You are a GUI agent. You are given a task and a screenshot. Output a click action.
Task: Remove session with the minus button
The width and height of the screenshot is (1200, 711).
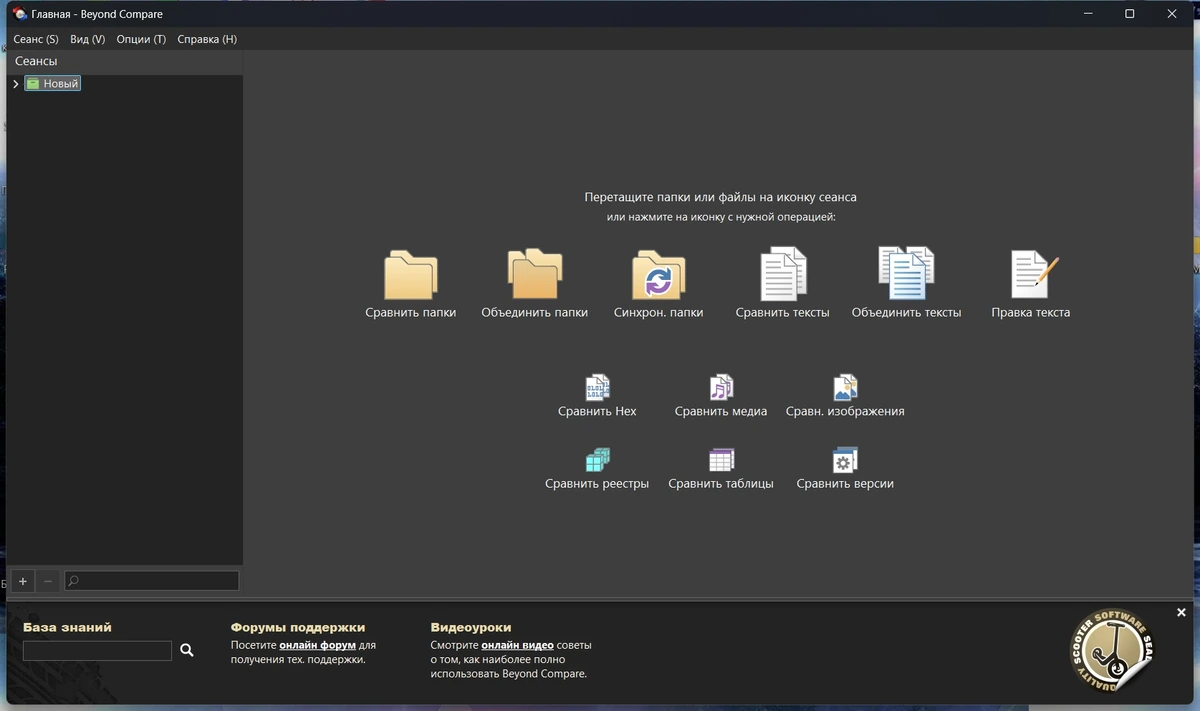(48, 581)
